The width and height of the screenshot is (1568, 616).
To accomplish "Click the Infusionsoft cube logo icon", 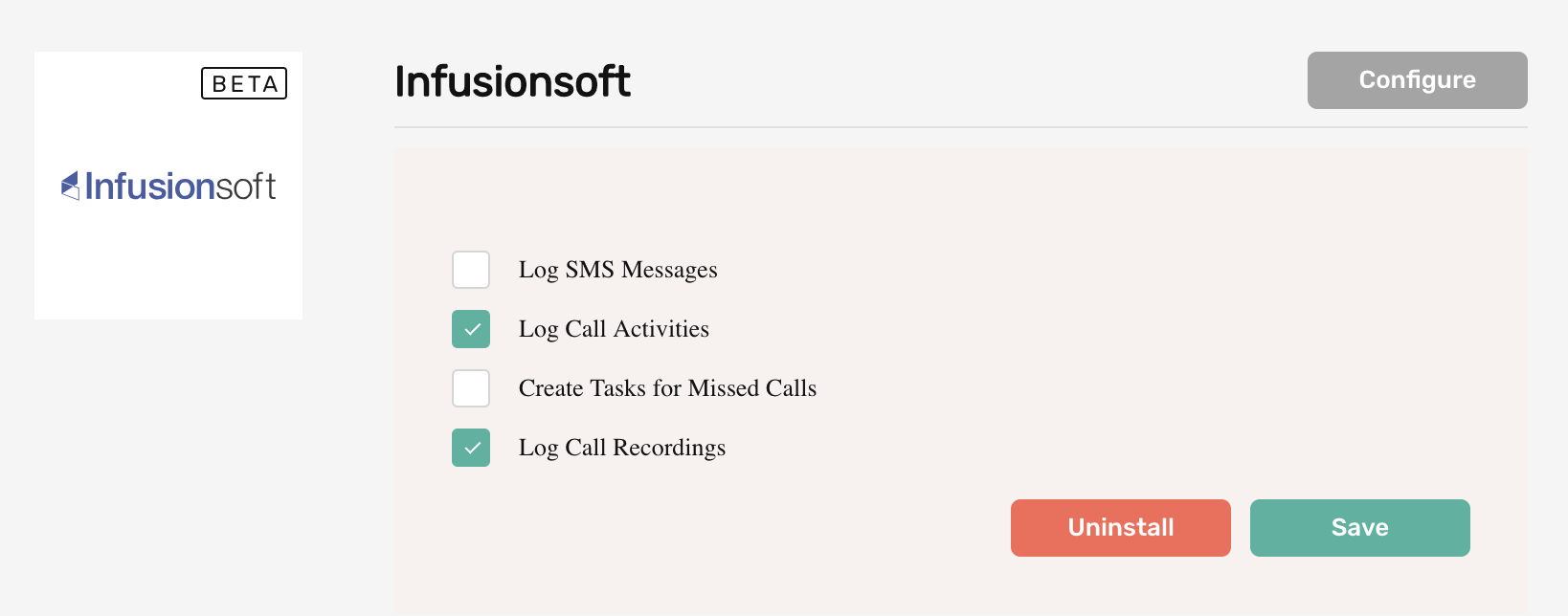I will 71,186.
